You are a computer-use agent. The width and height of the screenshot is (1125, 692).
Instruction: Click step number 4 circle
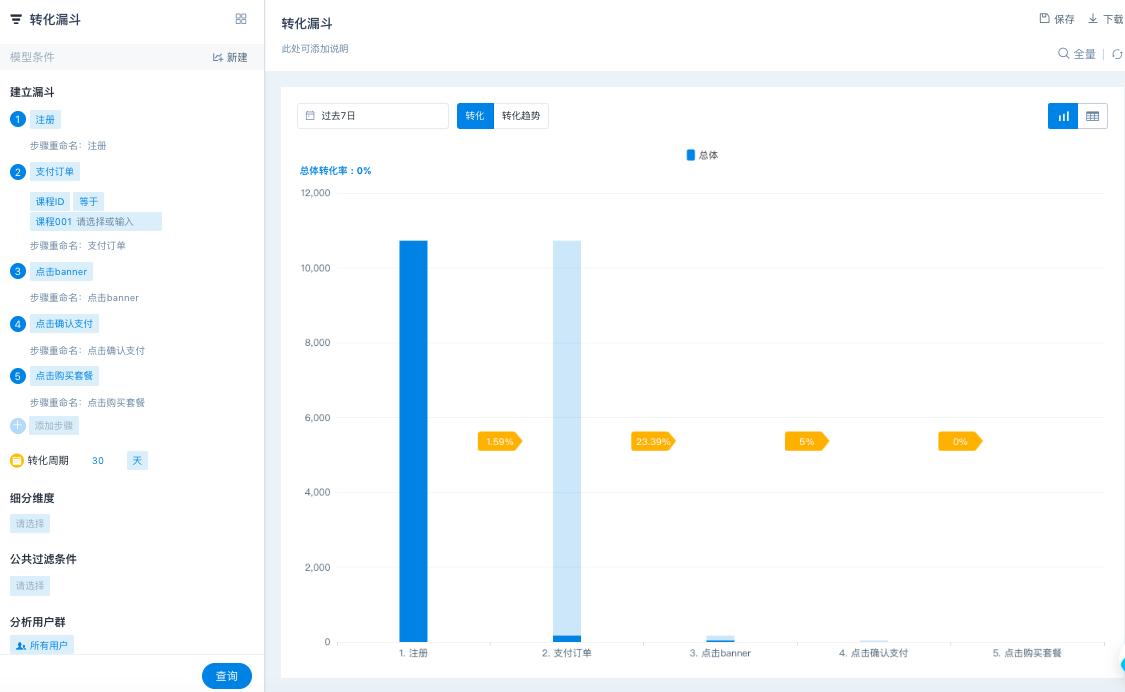point(18,324)
